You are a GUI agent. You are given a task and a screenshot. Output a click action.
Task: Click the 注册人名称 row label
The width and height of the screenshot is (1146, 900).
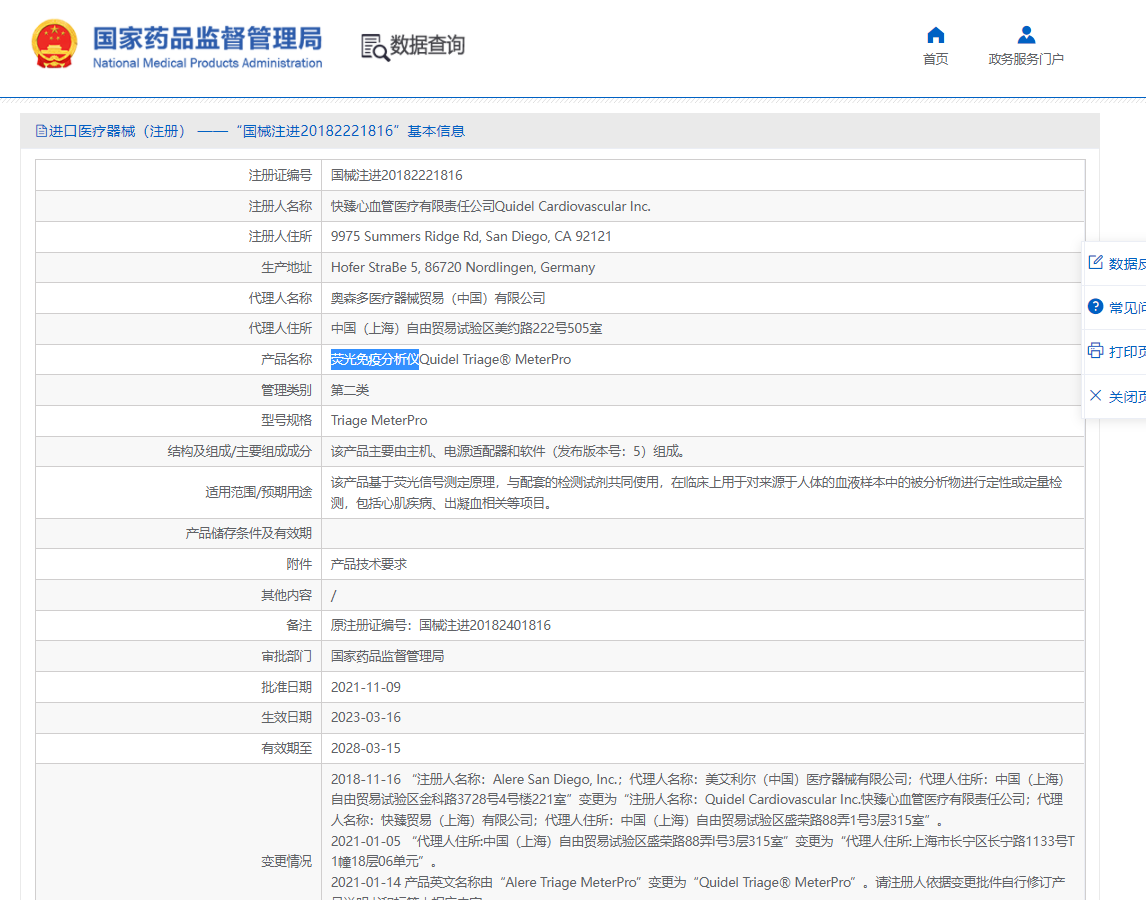pyautogui.click(x=280, y=206)
